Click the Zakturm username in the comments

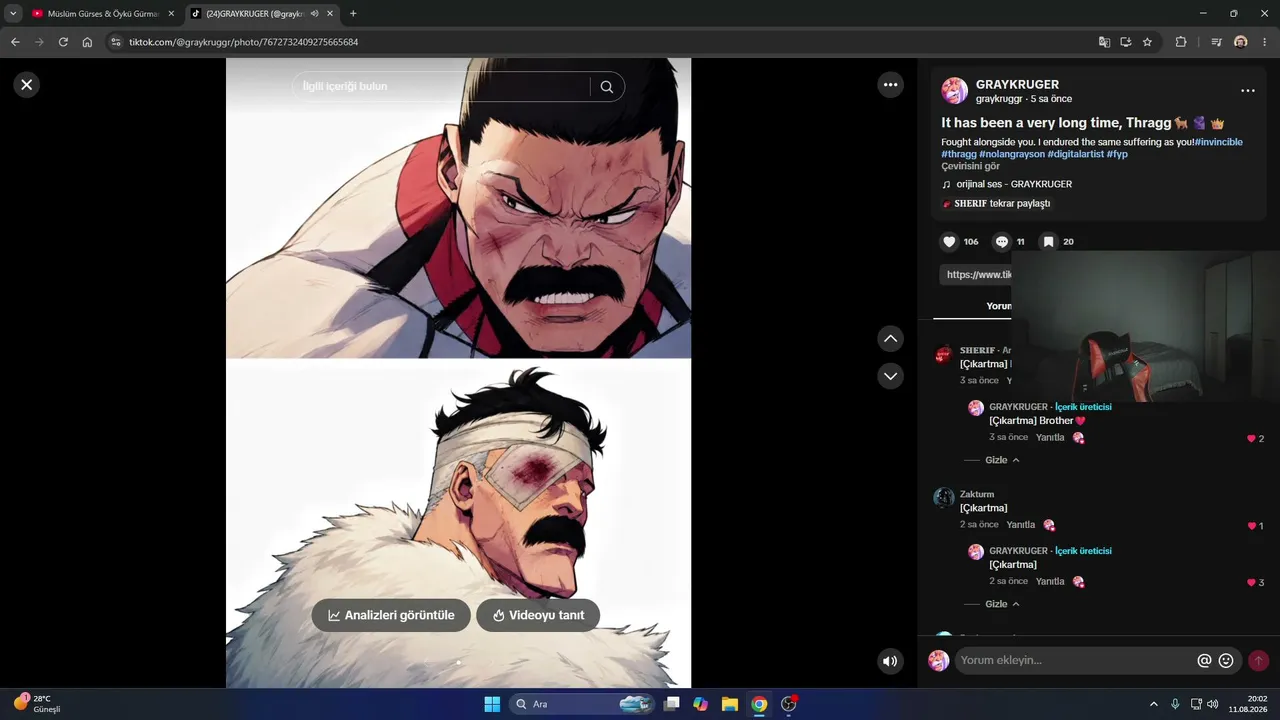click(977, 494)
